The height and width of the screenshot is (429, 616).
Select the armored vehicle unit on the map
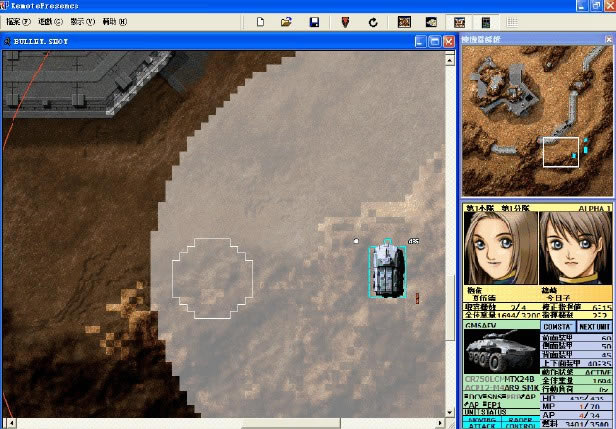coord(386,270)
